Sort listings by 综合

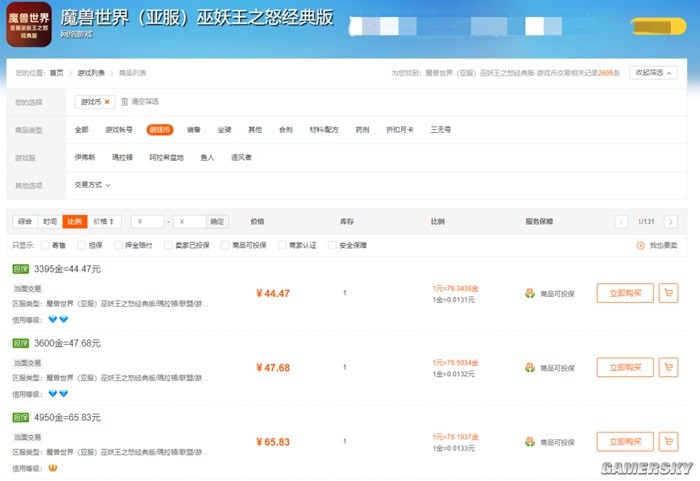click(25, 222)
